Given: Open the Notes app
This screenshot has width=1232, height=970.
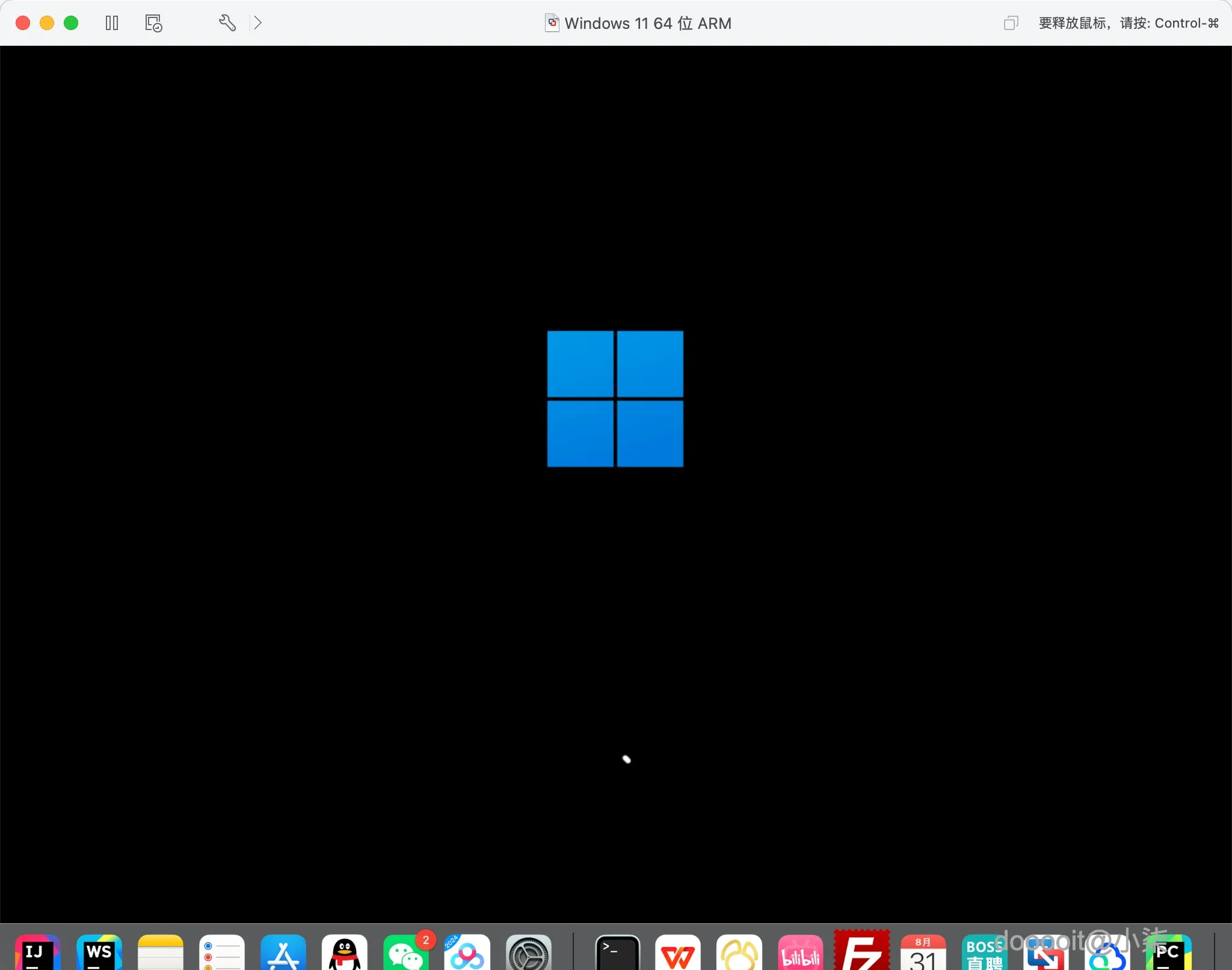Looking at the screenshot, I should pos(161,953).
